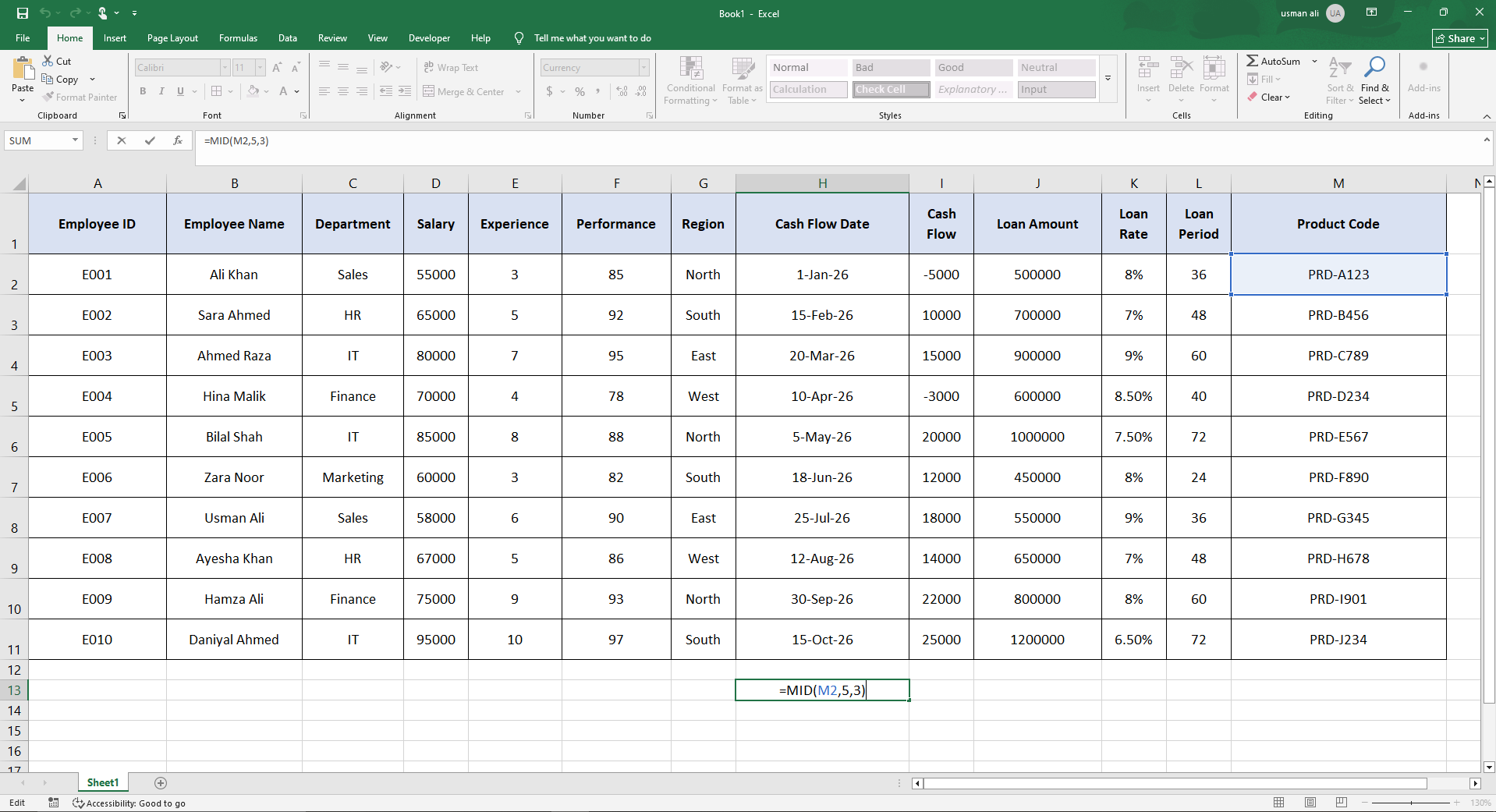
Task: Click the Conditional Formatting icon
Action: click(691, 69)
